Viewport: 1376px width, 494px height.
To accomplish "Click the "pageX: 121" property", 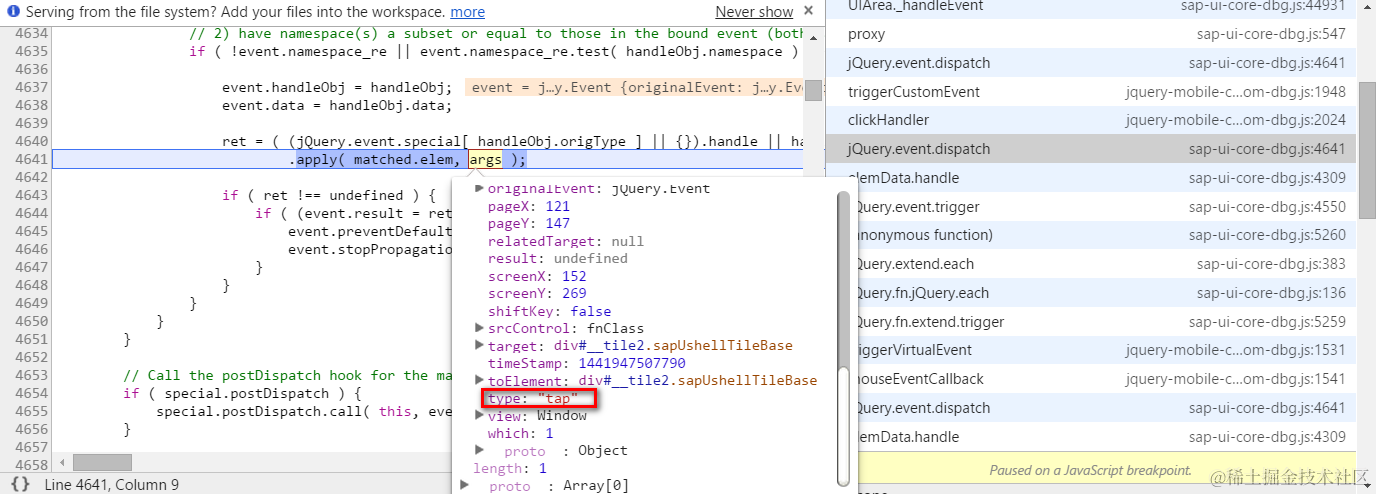I will click(529, 206).
